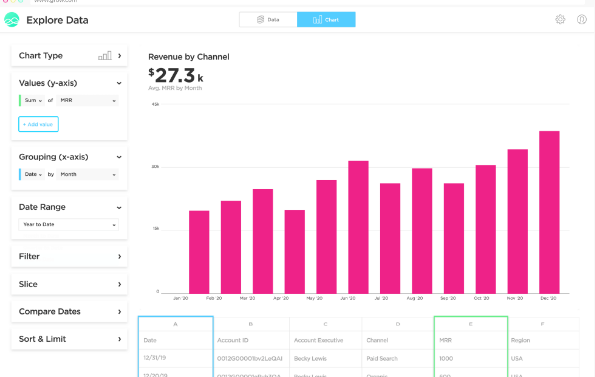Click the bar chart icon in Chart Type
Screen dimensions: 595x377
pos(105,56)
